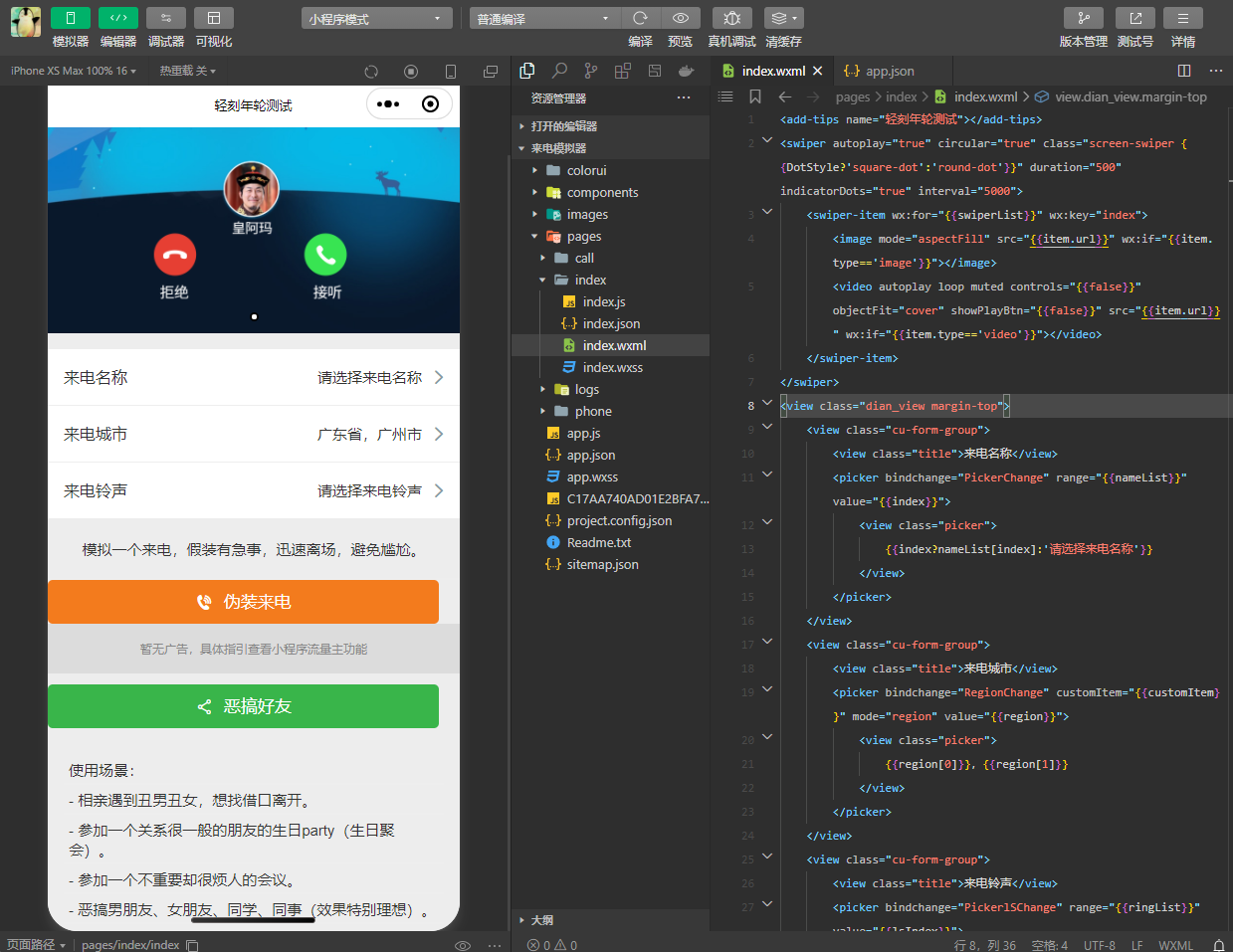Viewport: 1233px width, 952px height.
Task: Click the swiper indicator dot on banner
Action: click(254, 316)
